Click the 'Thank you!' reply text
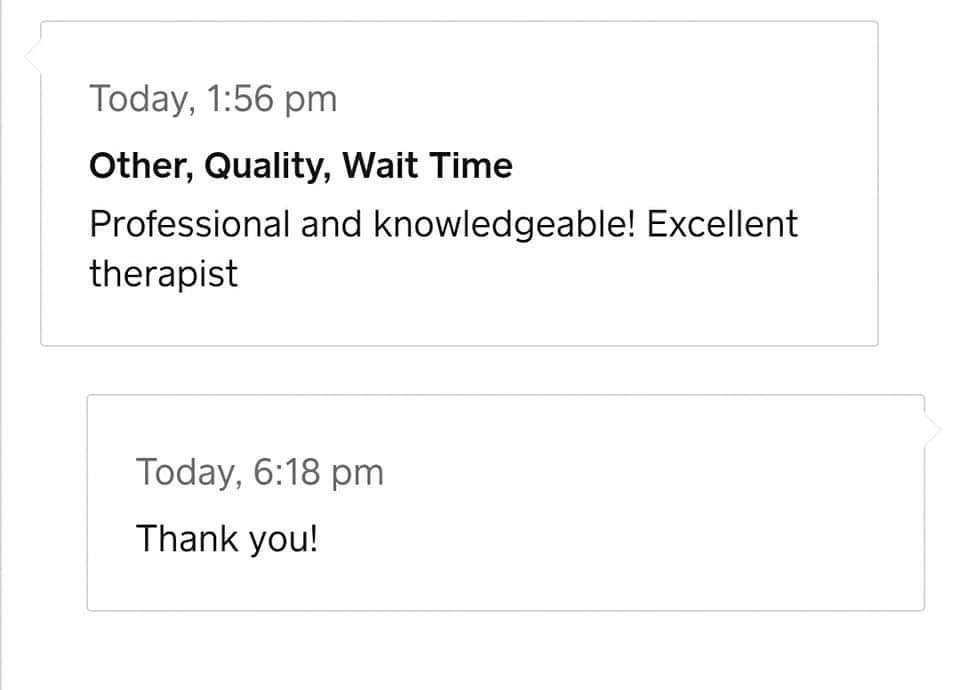960x690 pixels. click(227, 539)
